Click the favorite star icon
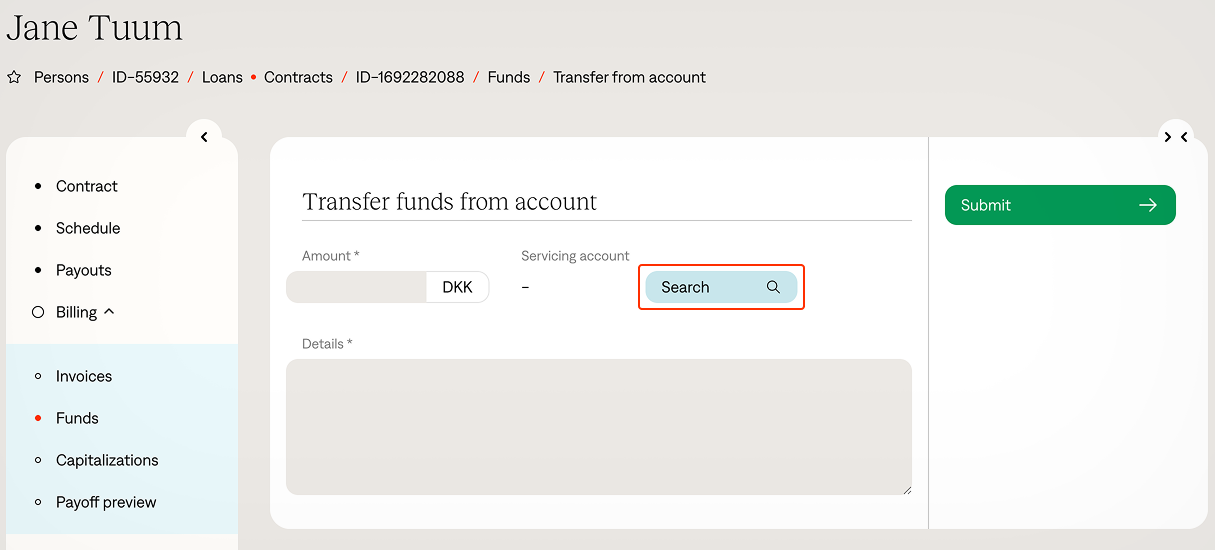1215x550 pixels. 14,77
